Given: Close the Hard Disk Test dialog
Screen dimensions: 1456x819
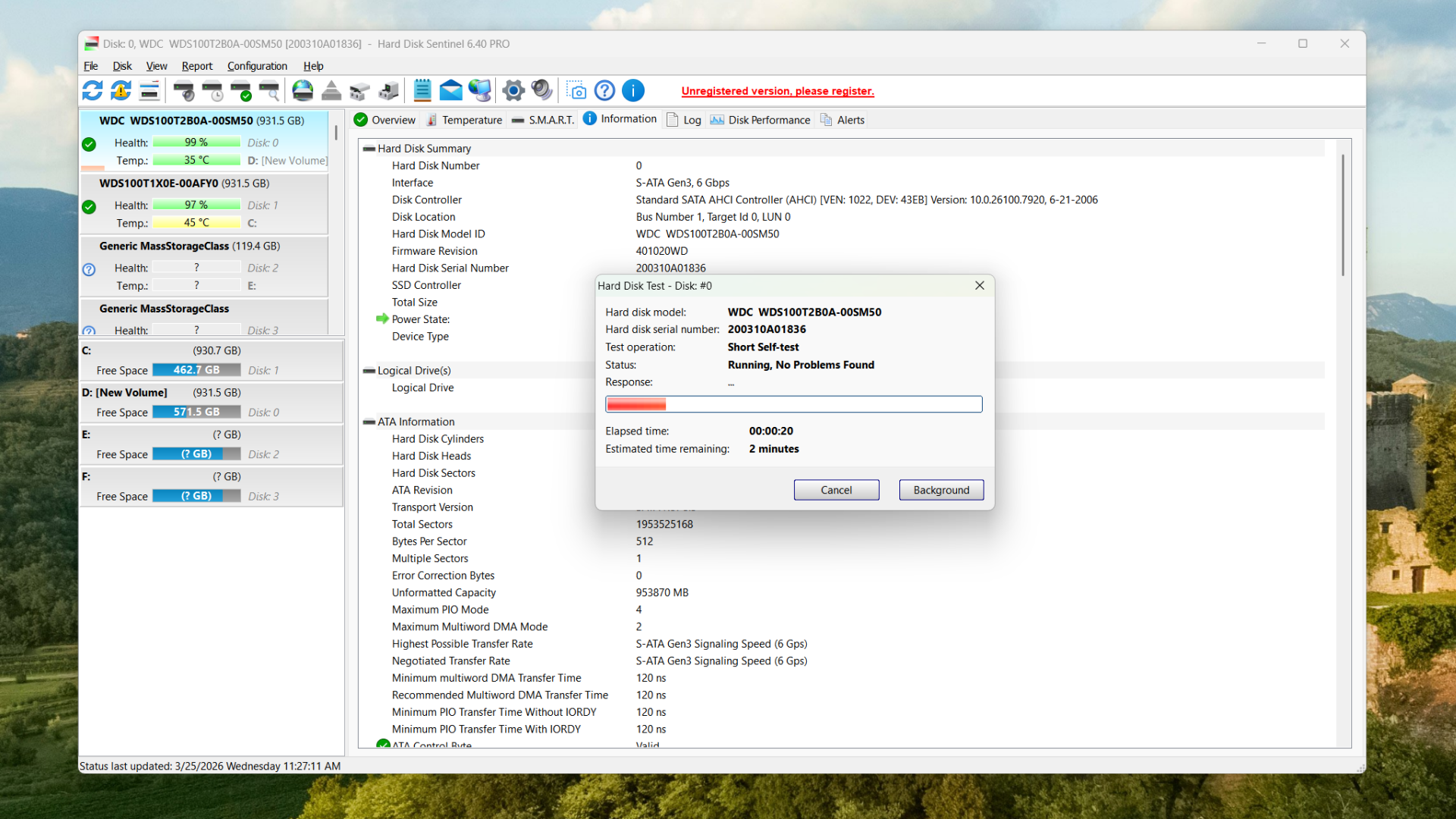Looking at the screenshot, I should [x=980, y=285].
